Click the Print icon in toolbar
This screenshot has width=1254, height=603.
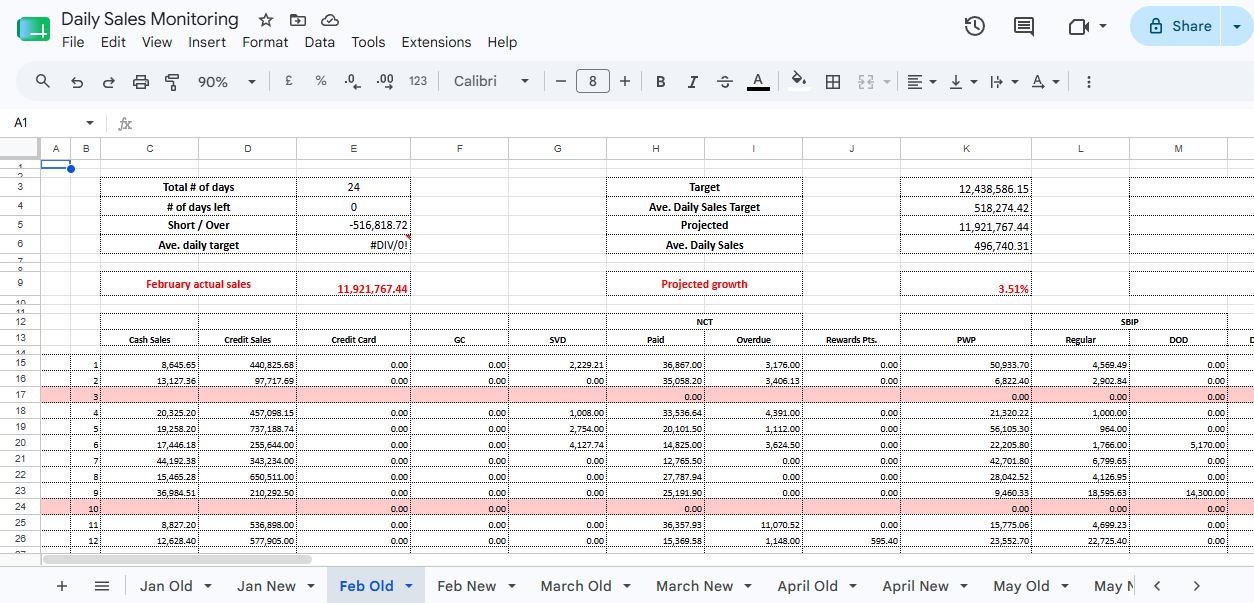tap(141, 82)
